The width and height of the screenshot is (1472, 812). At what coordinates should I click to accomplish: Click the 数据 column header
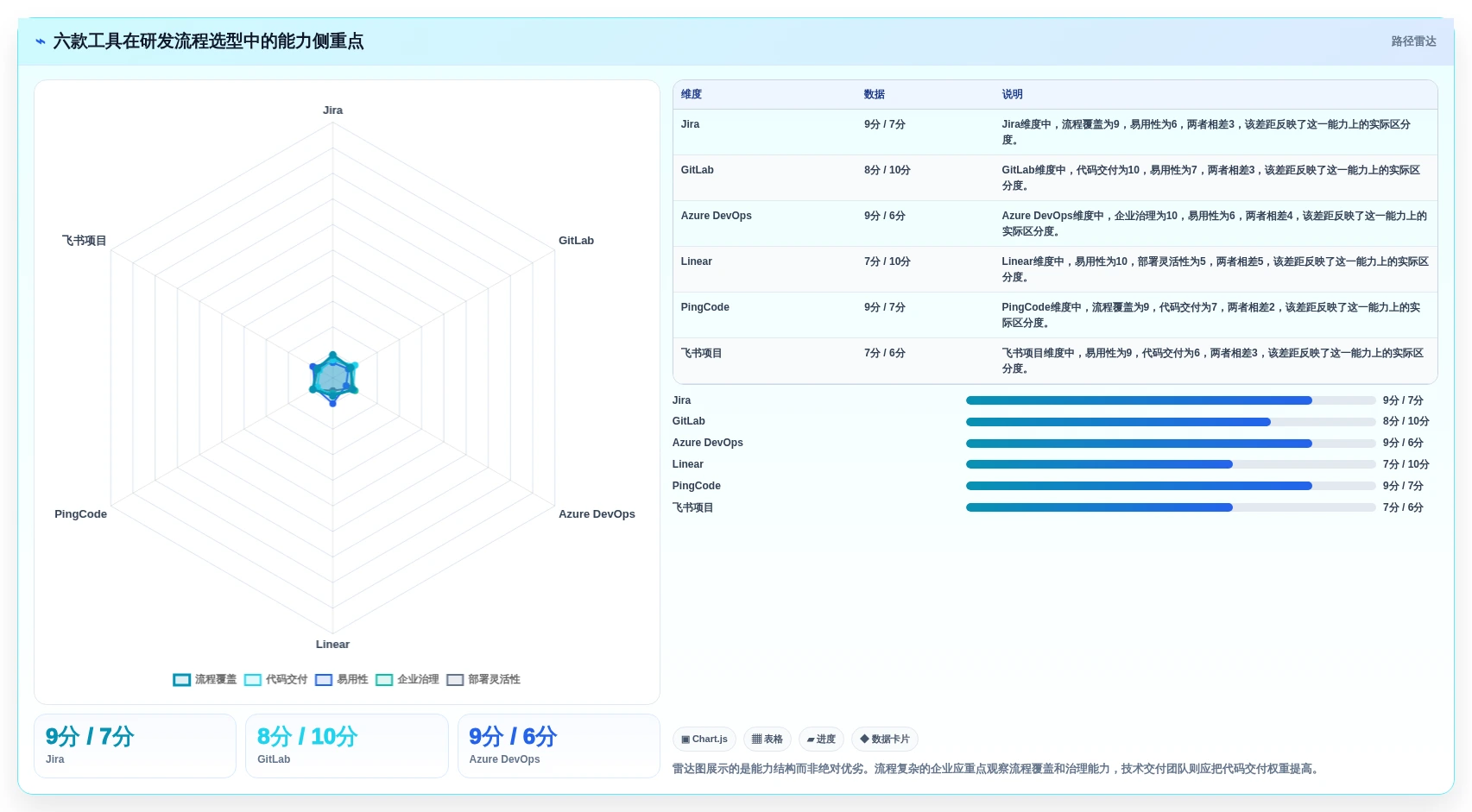(x=875, y=94)
